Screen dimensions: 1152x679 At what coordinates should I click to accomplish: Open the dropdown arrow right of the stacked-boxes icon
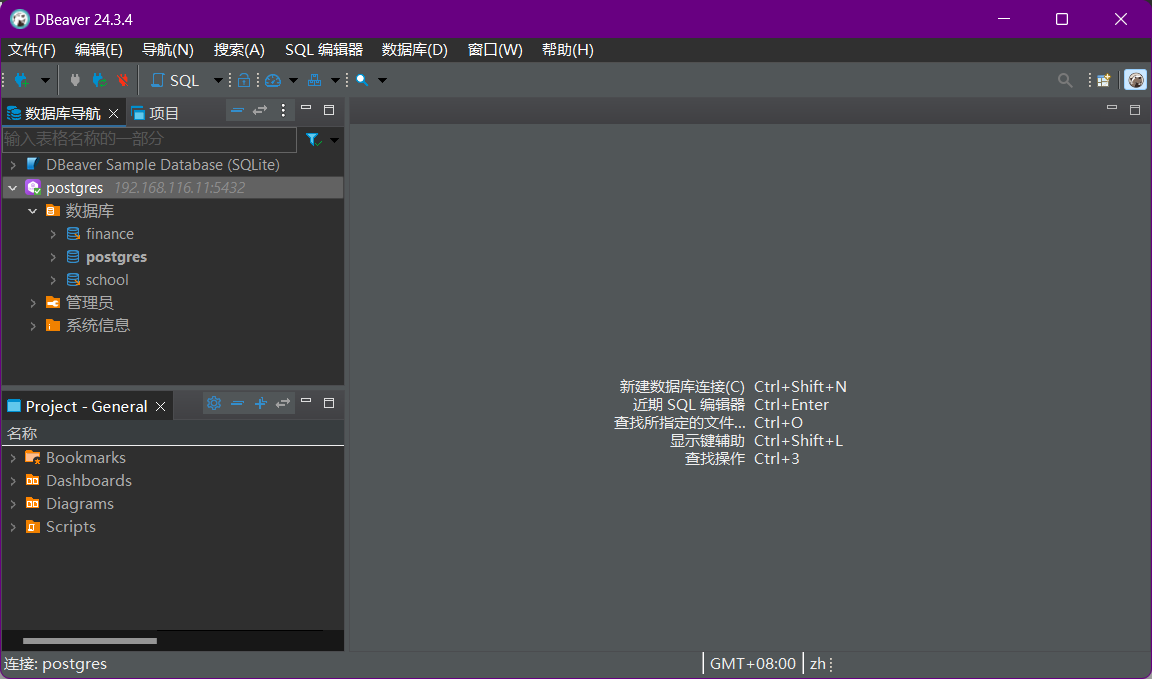(x=335, y=80)
